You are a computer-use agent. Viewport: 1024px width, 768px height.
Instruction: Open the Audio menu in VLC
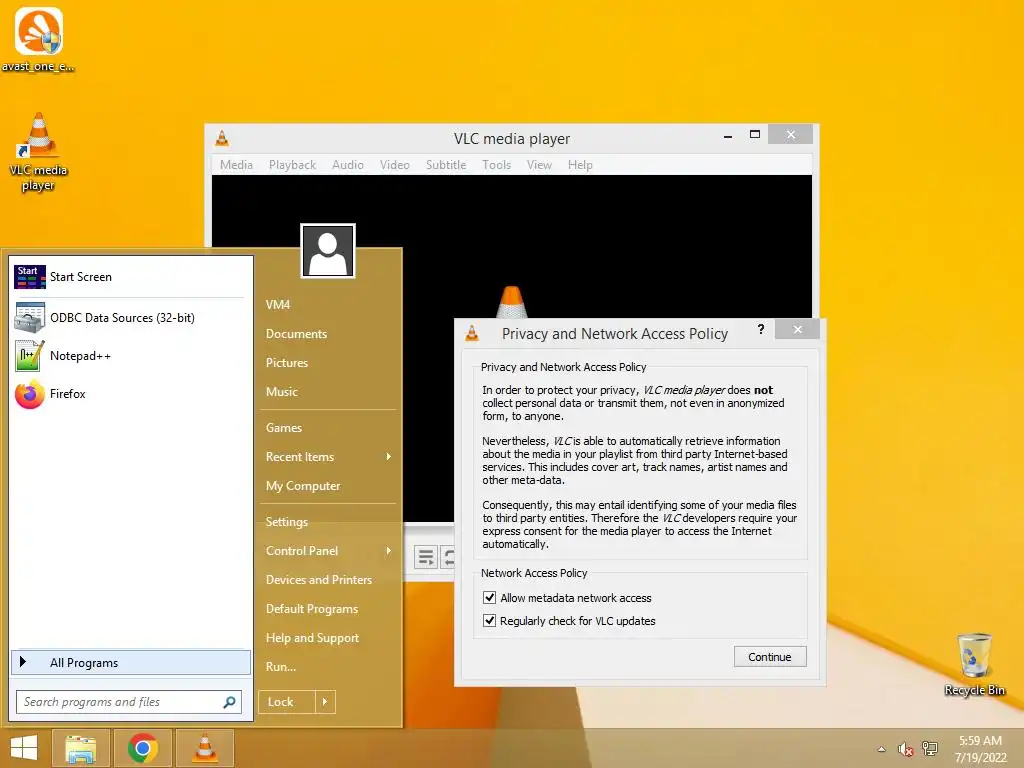coord(347,165)
